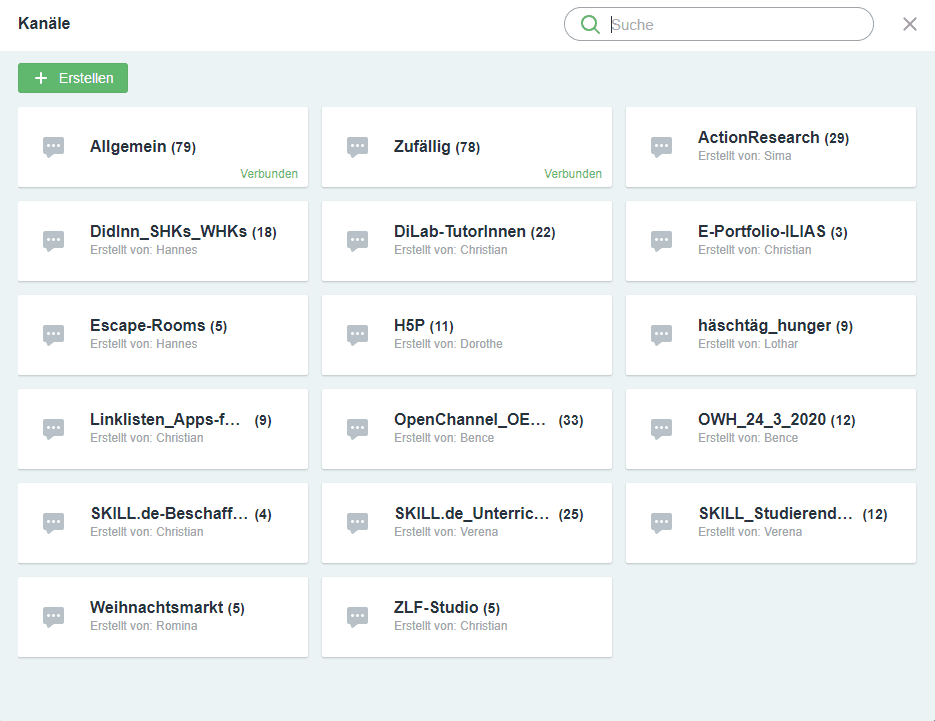Open the Weihnachtsmarkt (5) channel
The width and height of the screenshot is (935, 721).
pos(163,617)
